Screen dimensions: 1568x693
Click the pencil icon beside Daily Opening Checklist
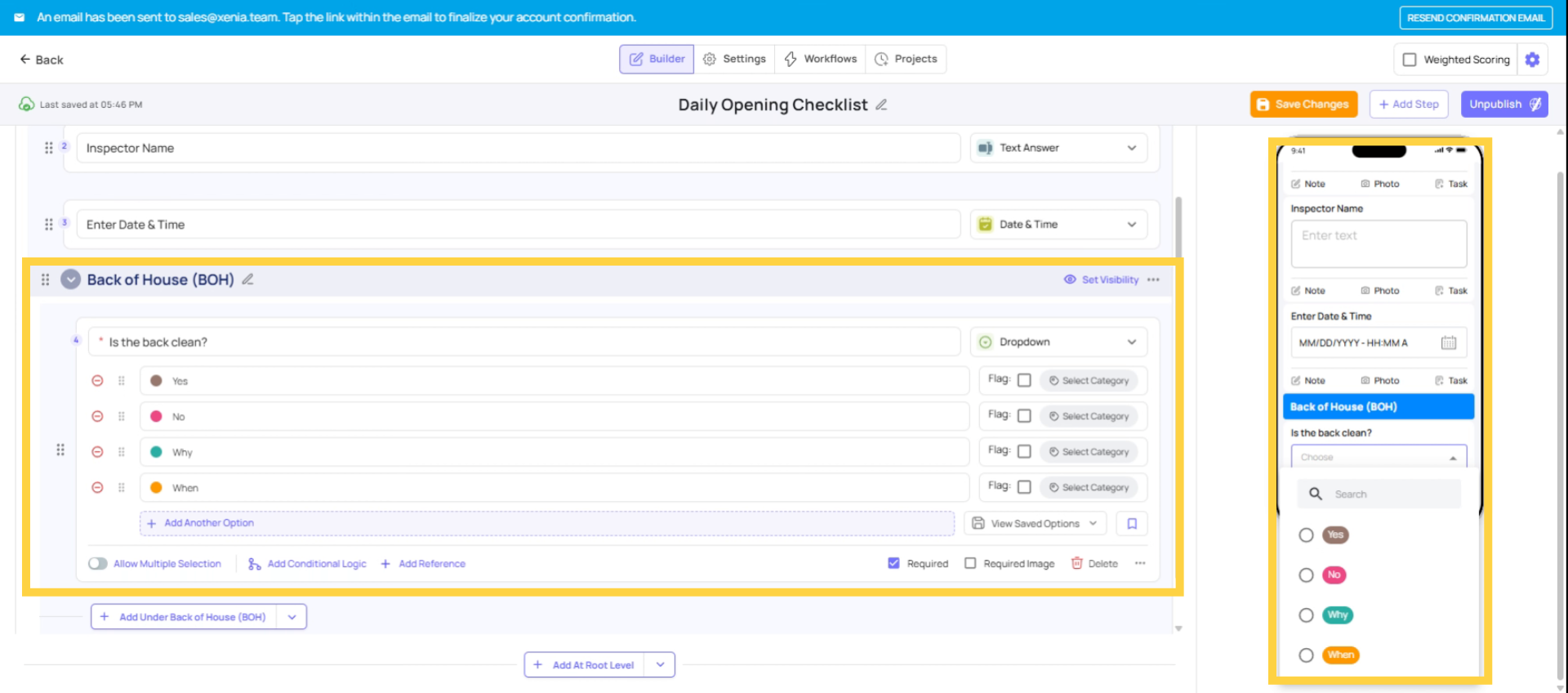(x=881, y=105)
